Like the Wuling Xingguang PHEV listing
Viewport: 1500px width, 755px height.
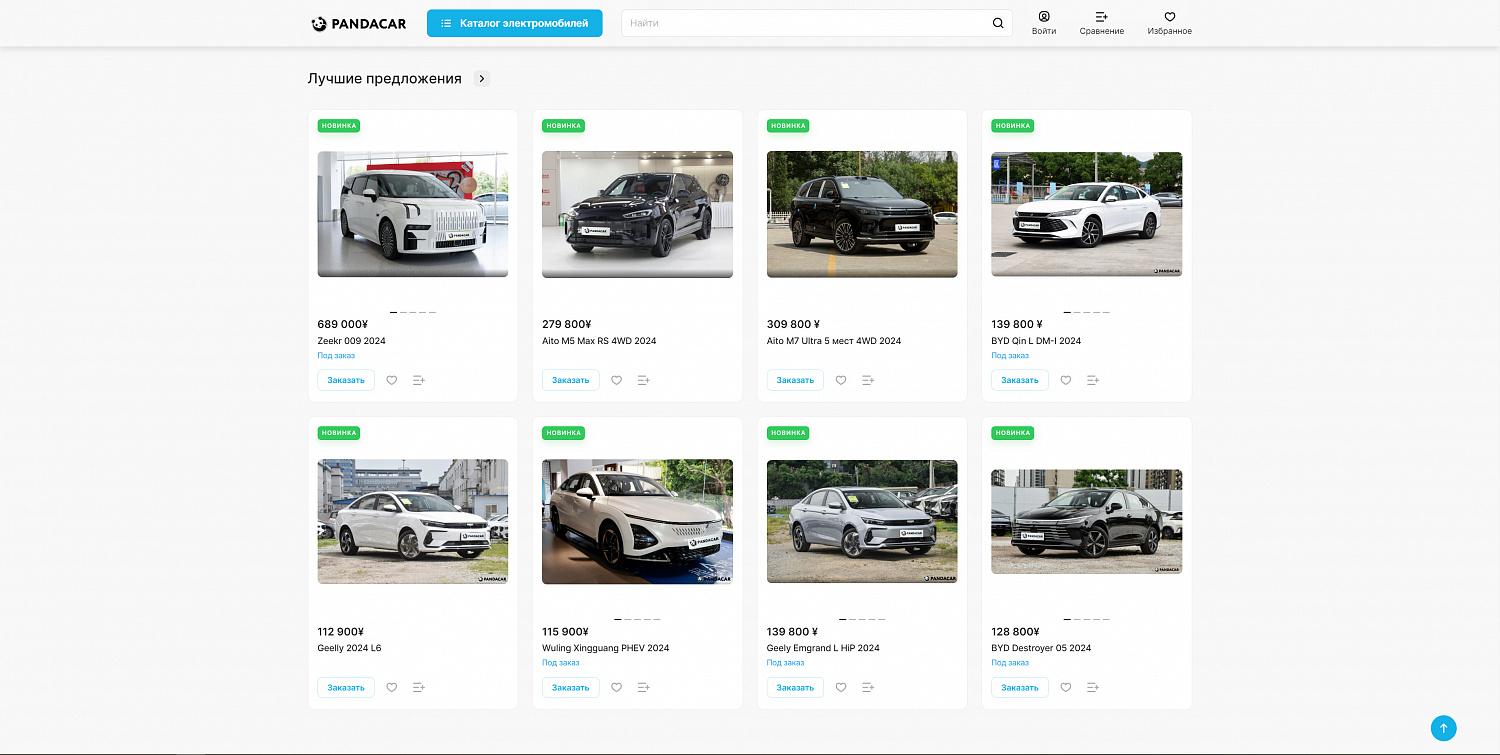click(617, 687)
